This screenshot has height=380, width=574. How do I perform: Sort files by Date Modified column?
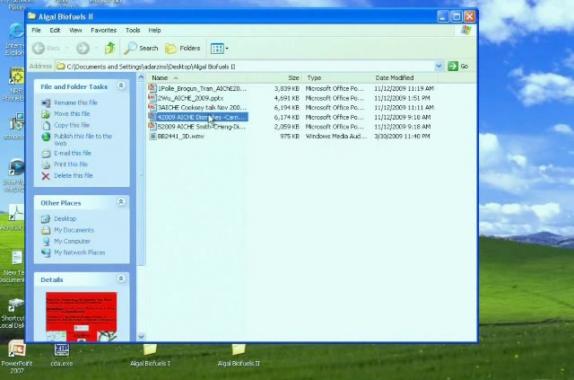point(394,78)
